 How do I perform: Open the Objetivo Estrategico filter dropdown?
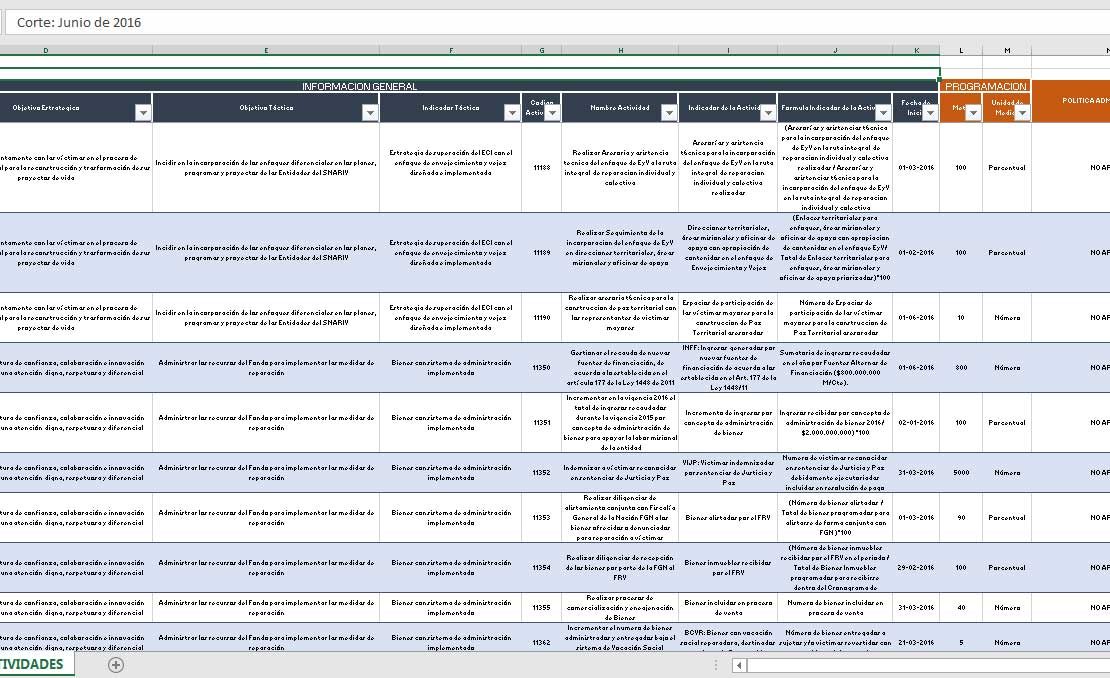[x=143, y=113]
